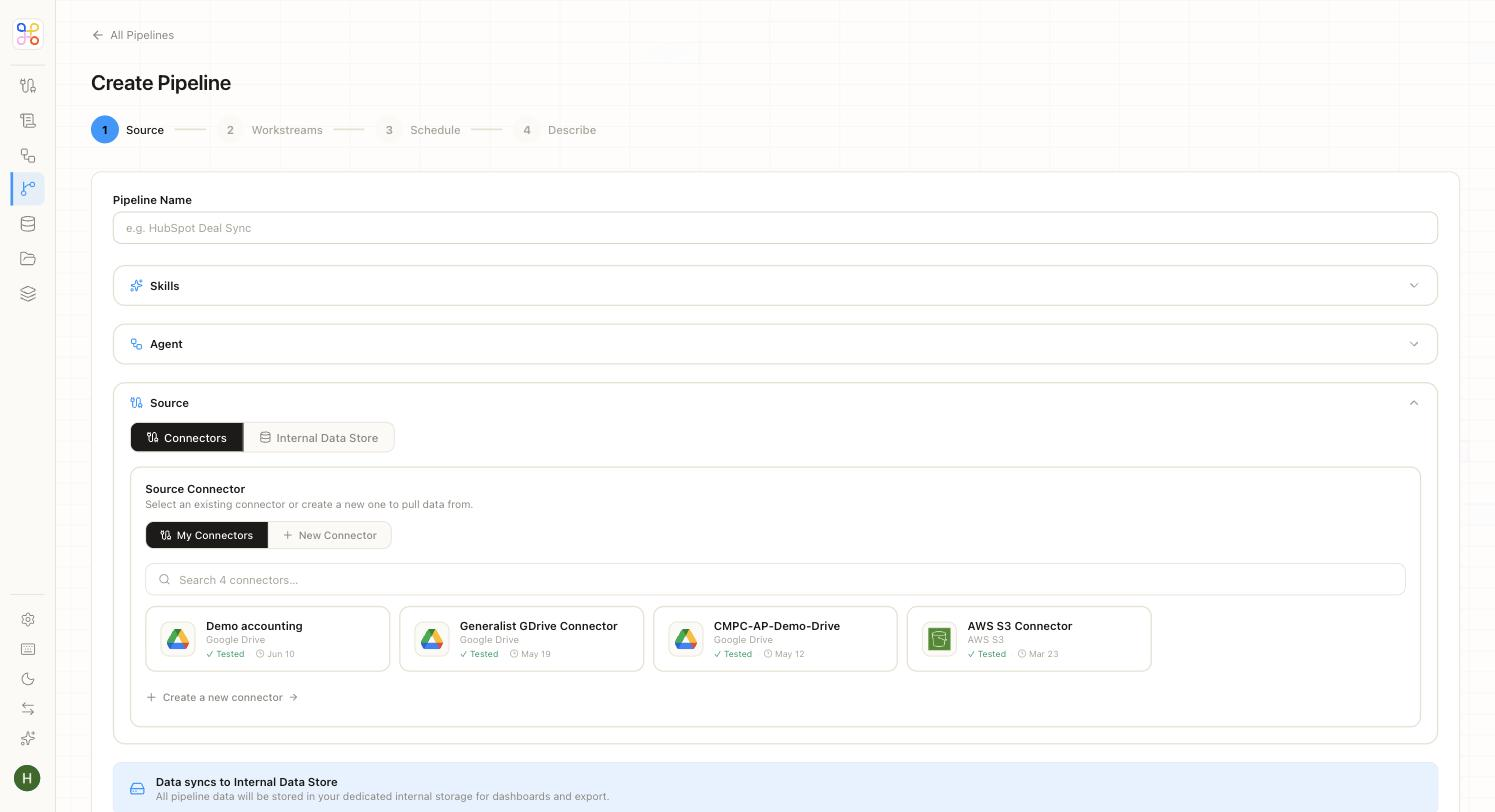Click the CMPC-AP-Demo-Drive Google Drive icon

pyautogui.click(x=686, y=639)
